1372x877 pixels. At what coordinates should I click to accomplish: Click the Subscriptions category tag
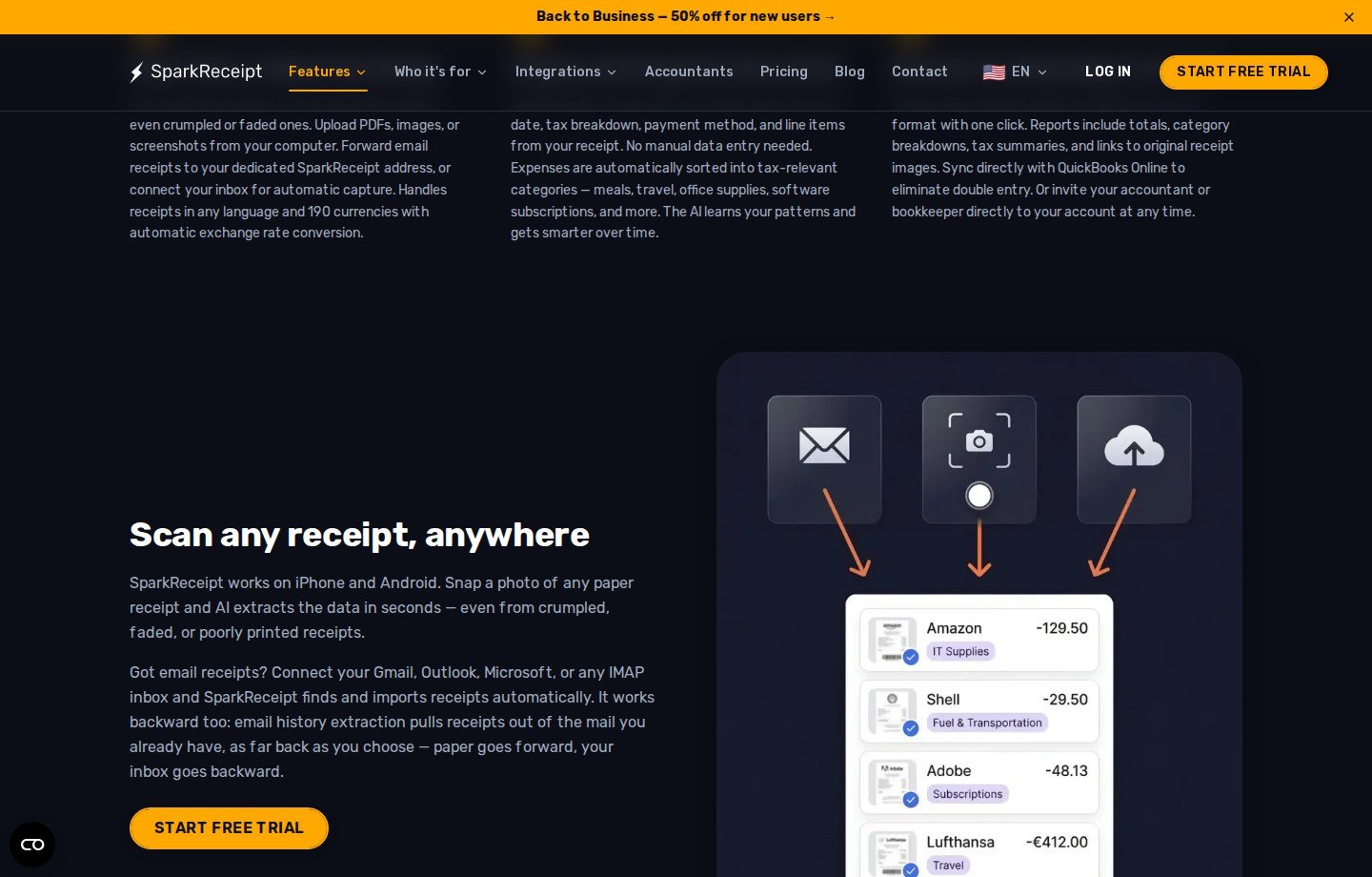[x=967, y=794]
